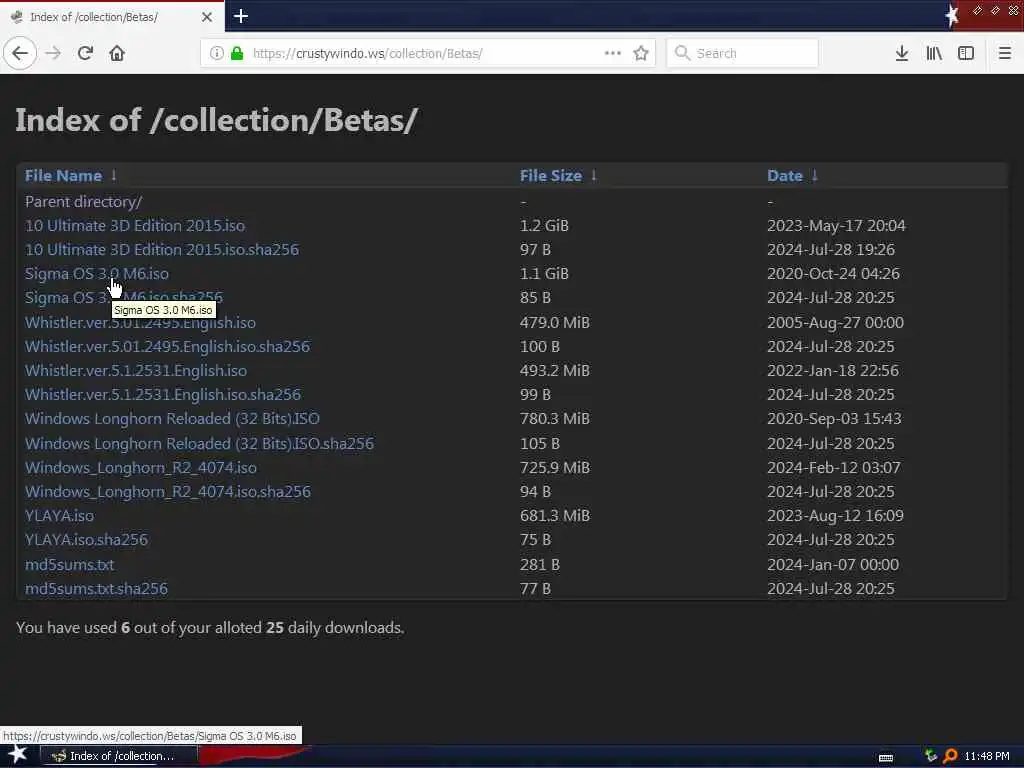1024x768 pixels.
Task: Click the keyboard tray icon
Action: click(x=886, y=757)
